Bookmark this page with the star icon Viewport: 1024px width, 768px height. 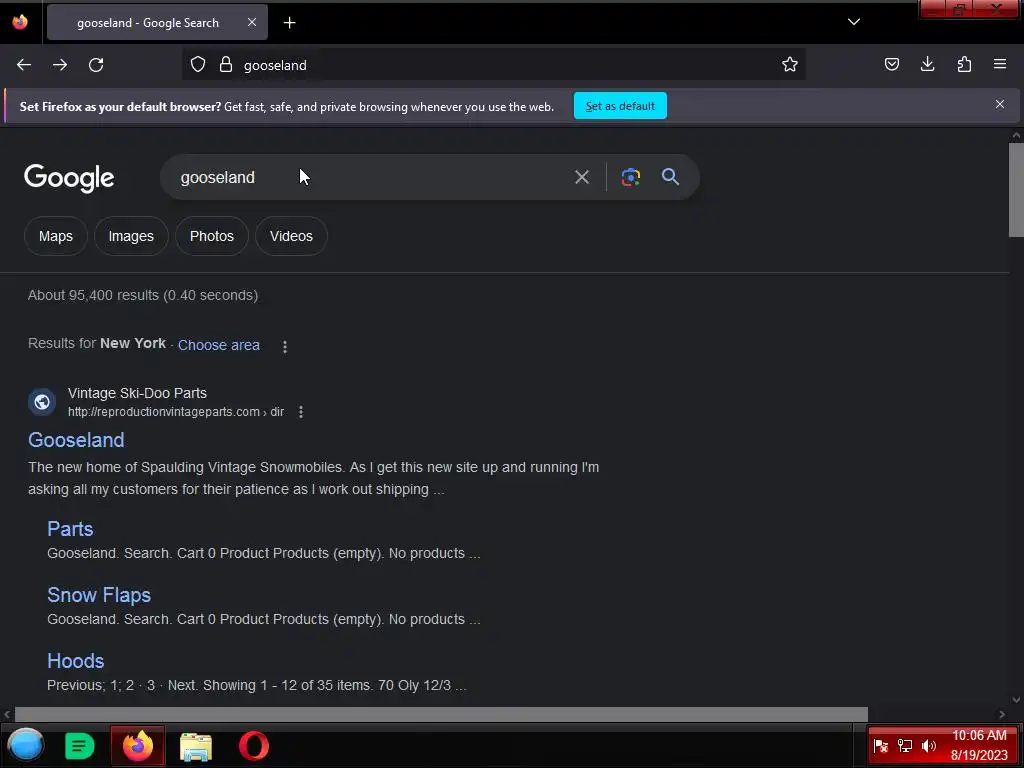(790, 65)
